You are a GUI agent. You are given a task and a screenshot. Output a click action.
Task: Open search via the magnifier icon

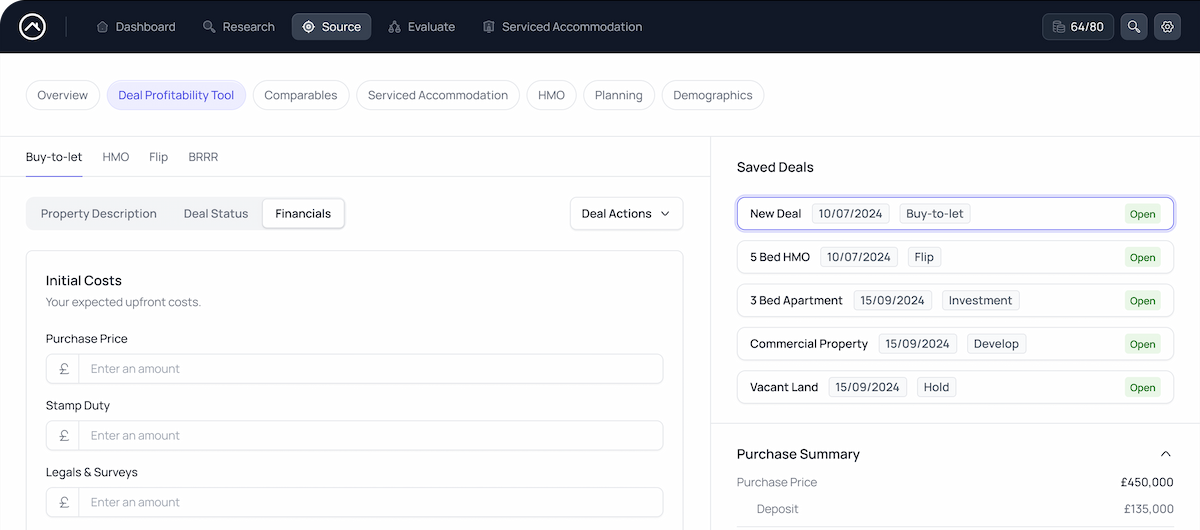pyautogui.click(x=1133, y=27)
